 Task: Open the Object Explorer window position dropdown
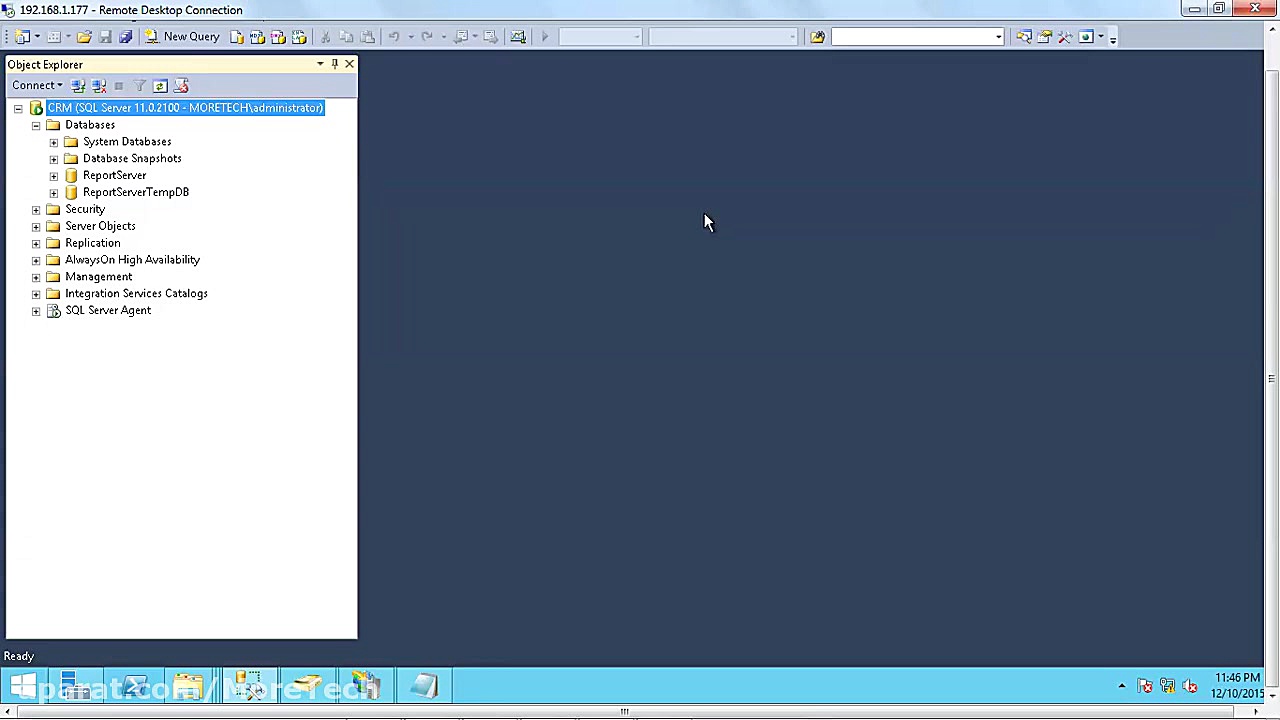point(320,64)
